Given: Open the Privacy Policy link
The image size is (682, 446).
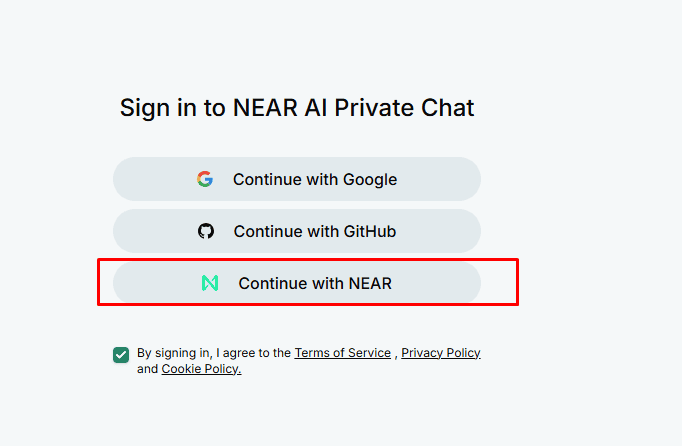Looking at the screenshot, I should coord(441,353).
